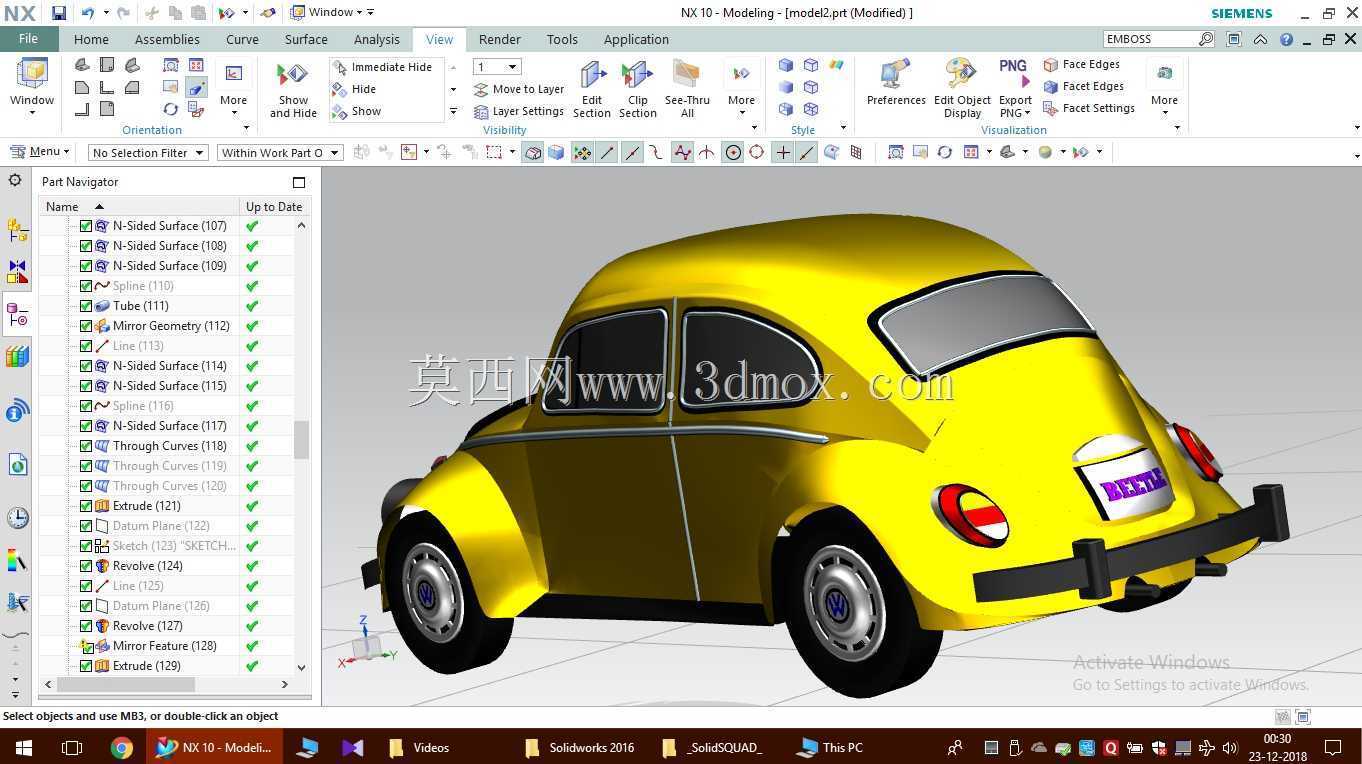Click the Clip Section tool

[x=637, y=90]
